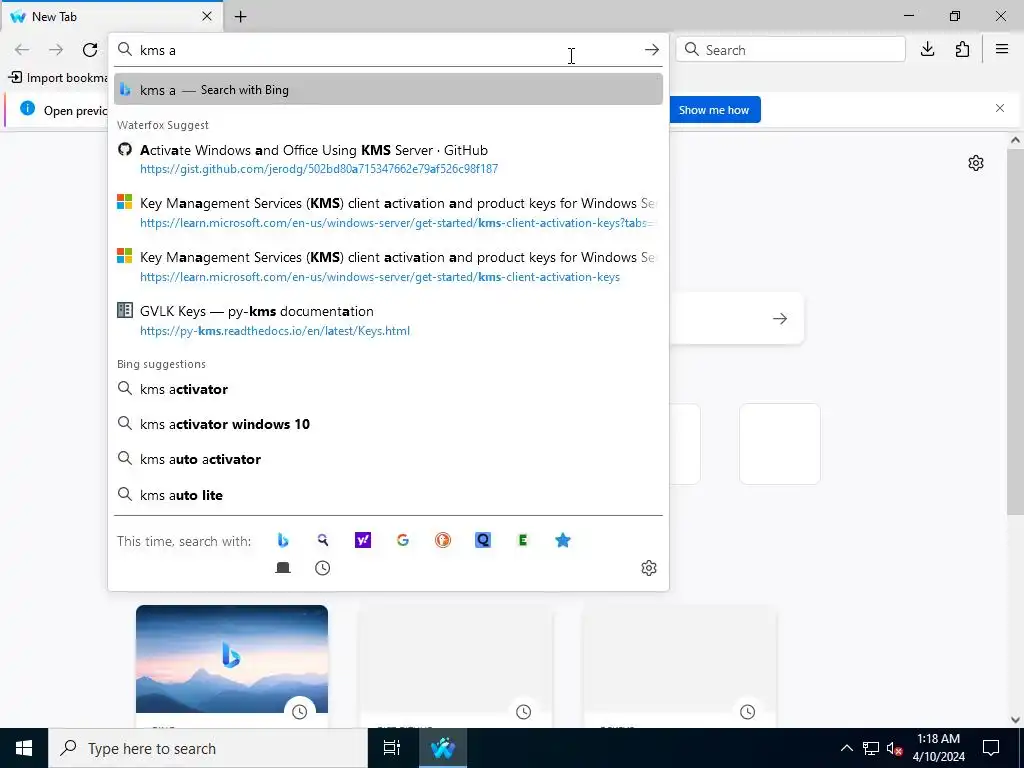
Task: Reload the current page
Action: 90,50
